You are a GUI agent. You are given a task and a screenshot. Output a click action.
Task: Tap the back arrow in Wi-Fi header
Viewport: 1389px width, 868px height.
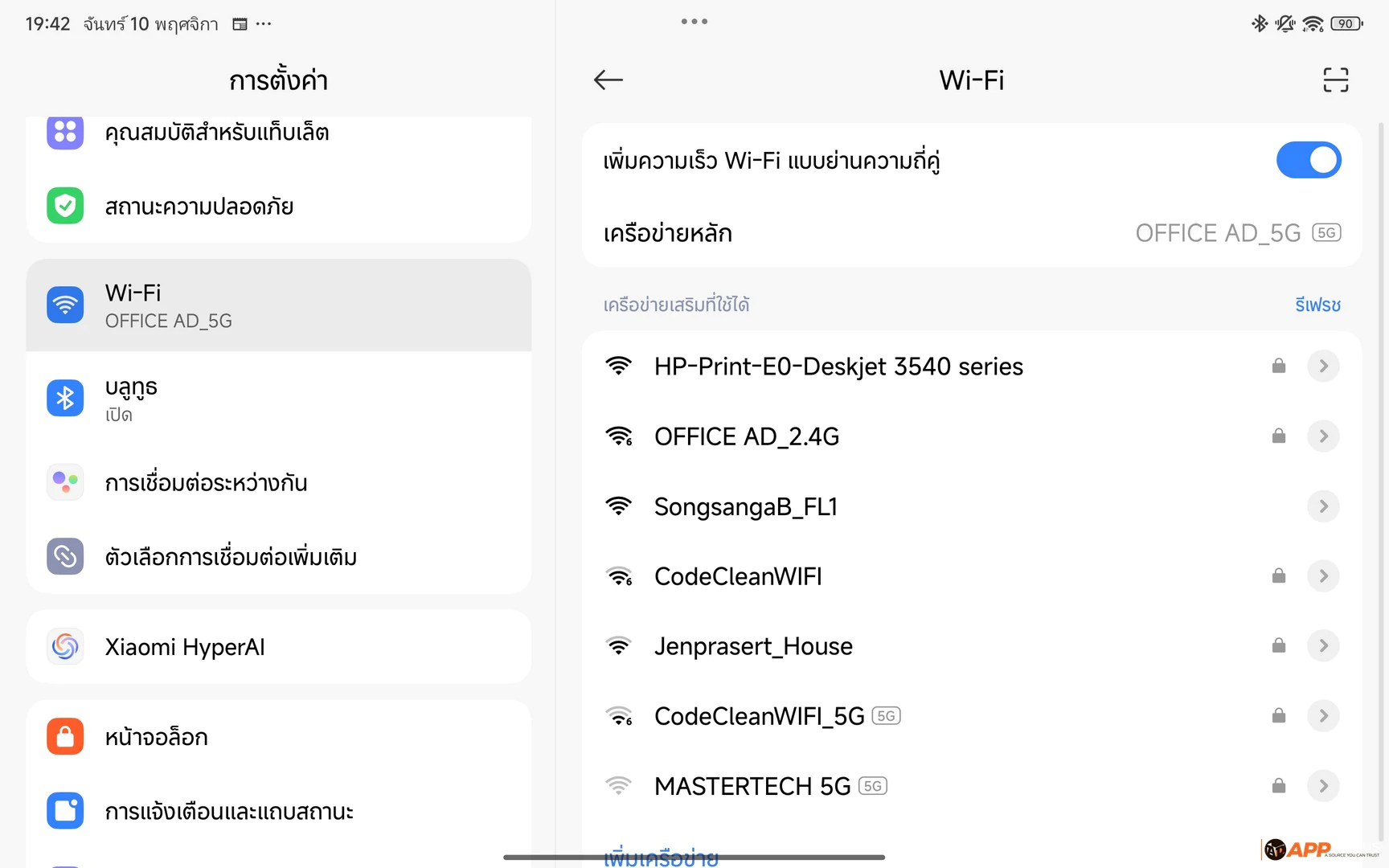(608, 80)
